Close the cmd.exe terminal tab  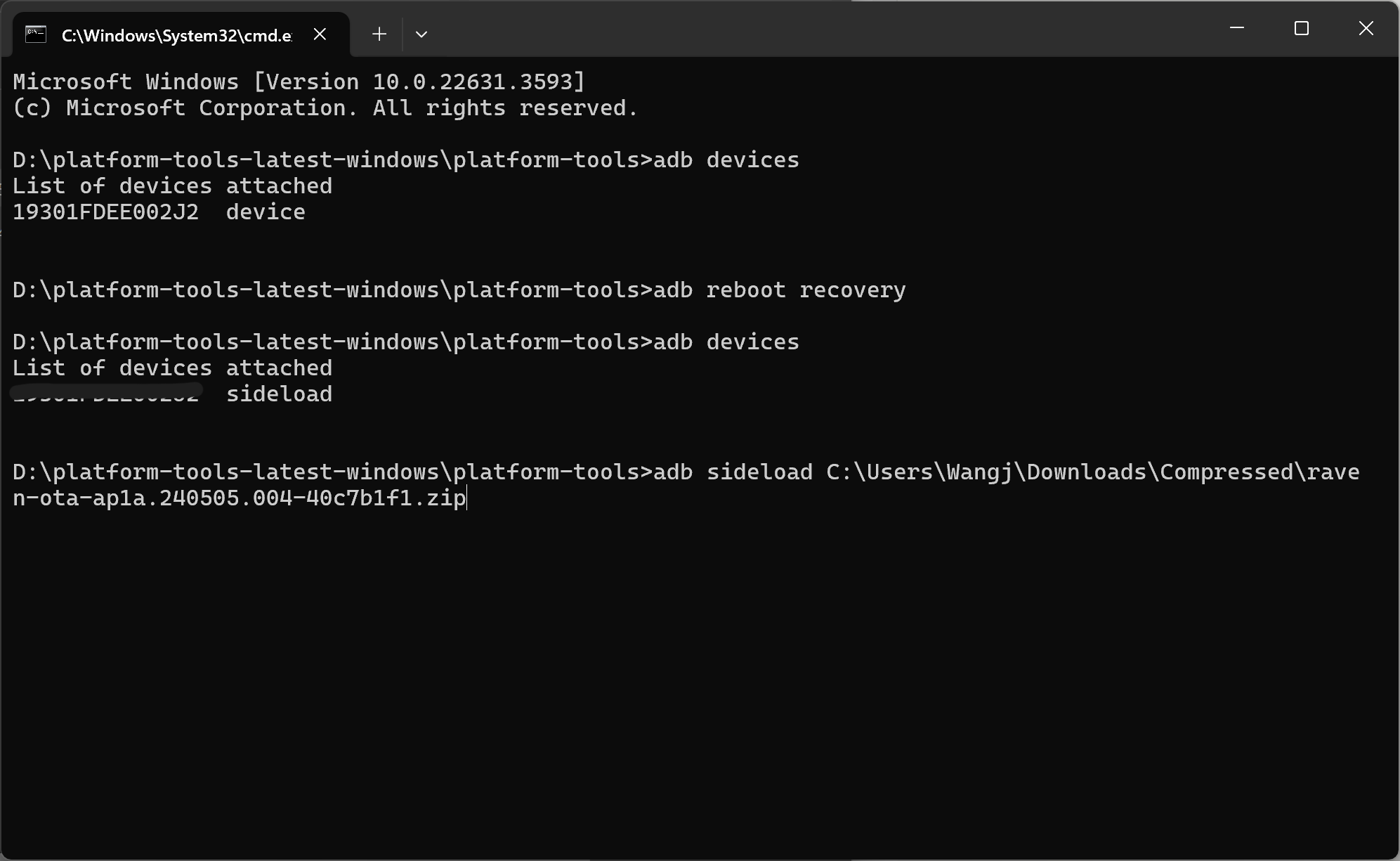click(x=320, y=34)
